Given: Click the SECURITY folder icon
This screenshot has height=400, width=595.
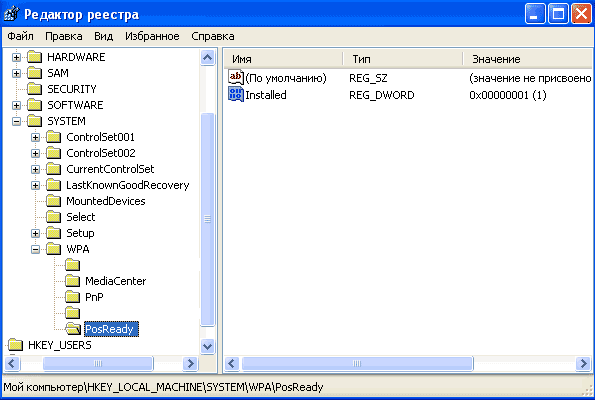Looking at the screenshot, I should point(35,89).
